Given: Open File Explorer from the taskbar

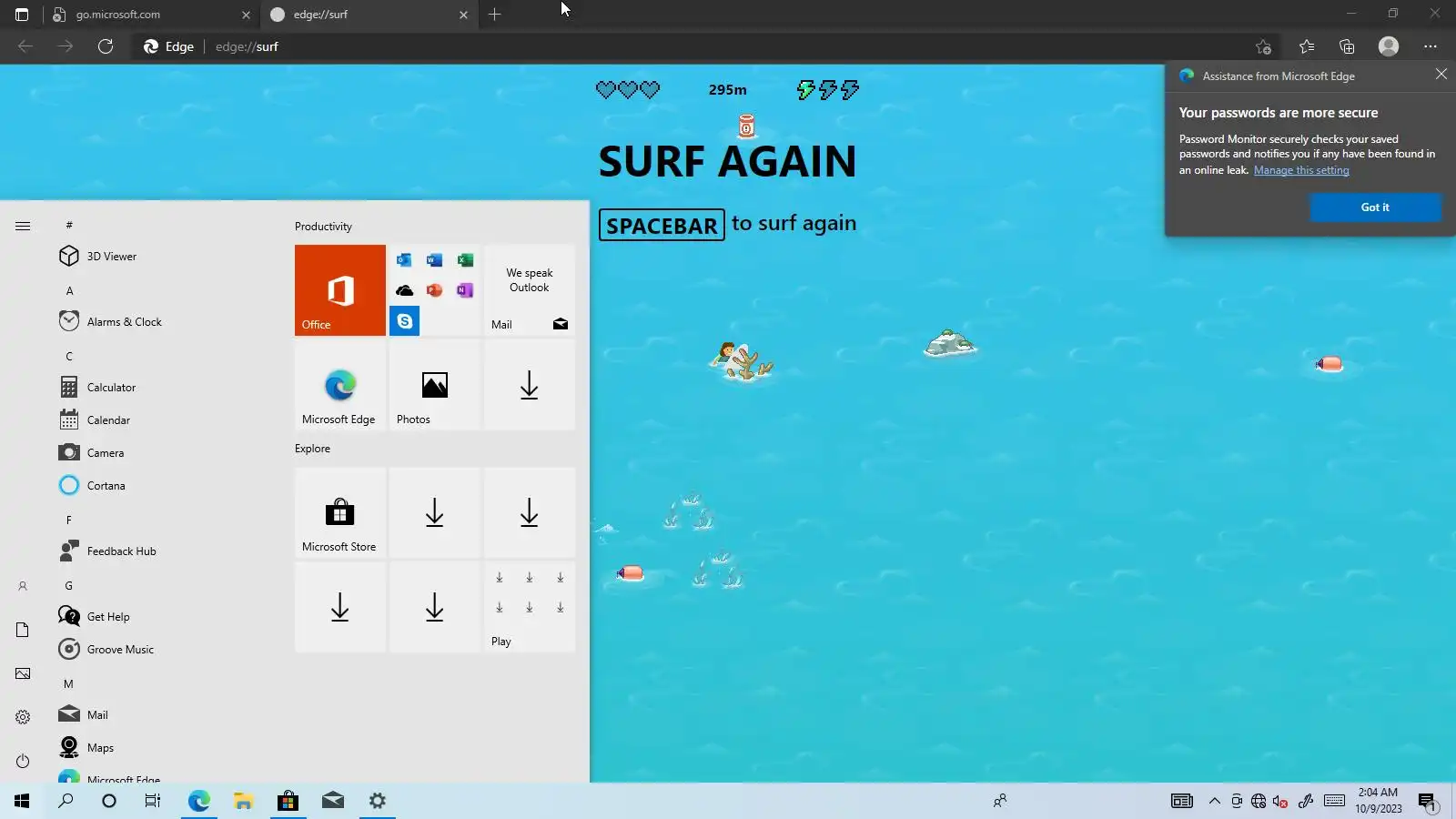Looking at the screenshot, I should click(243, 801).
